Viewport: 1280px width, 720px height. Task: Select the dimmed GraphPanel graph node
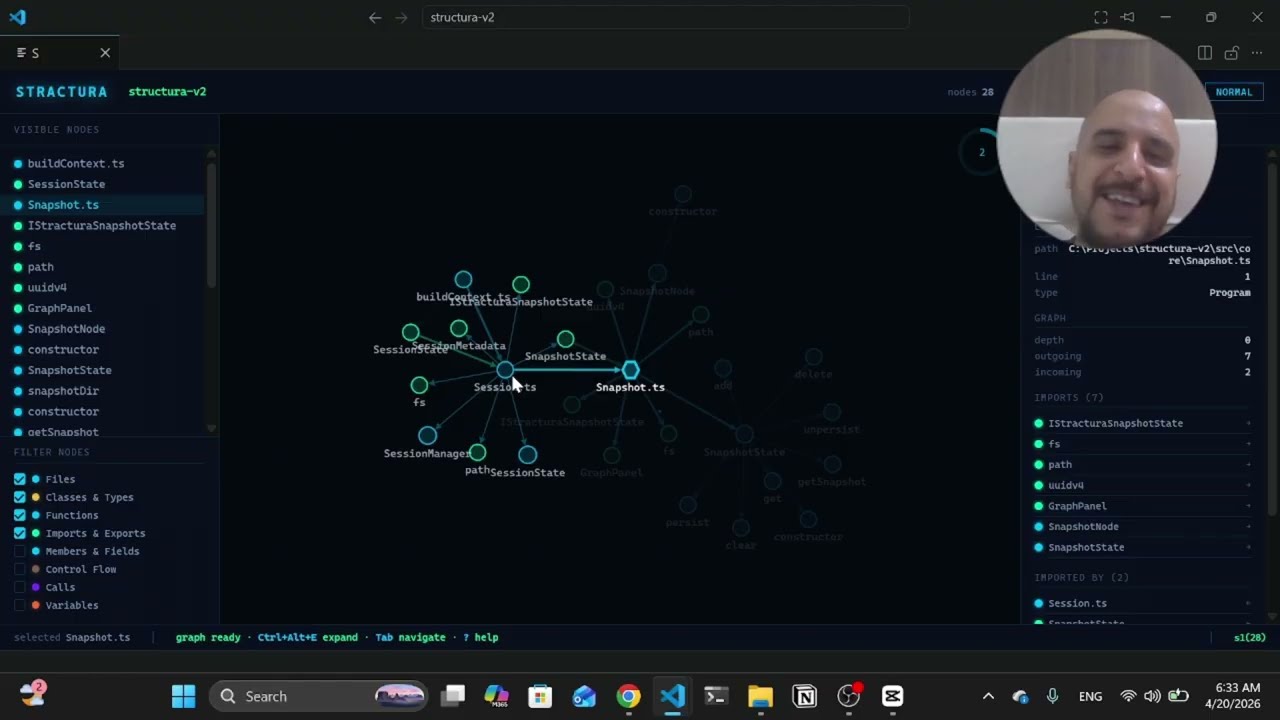(611, 455)
